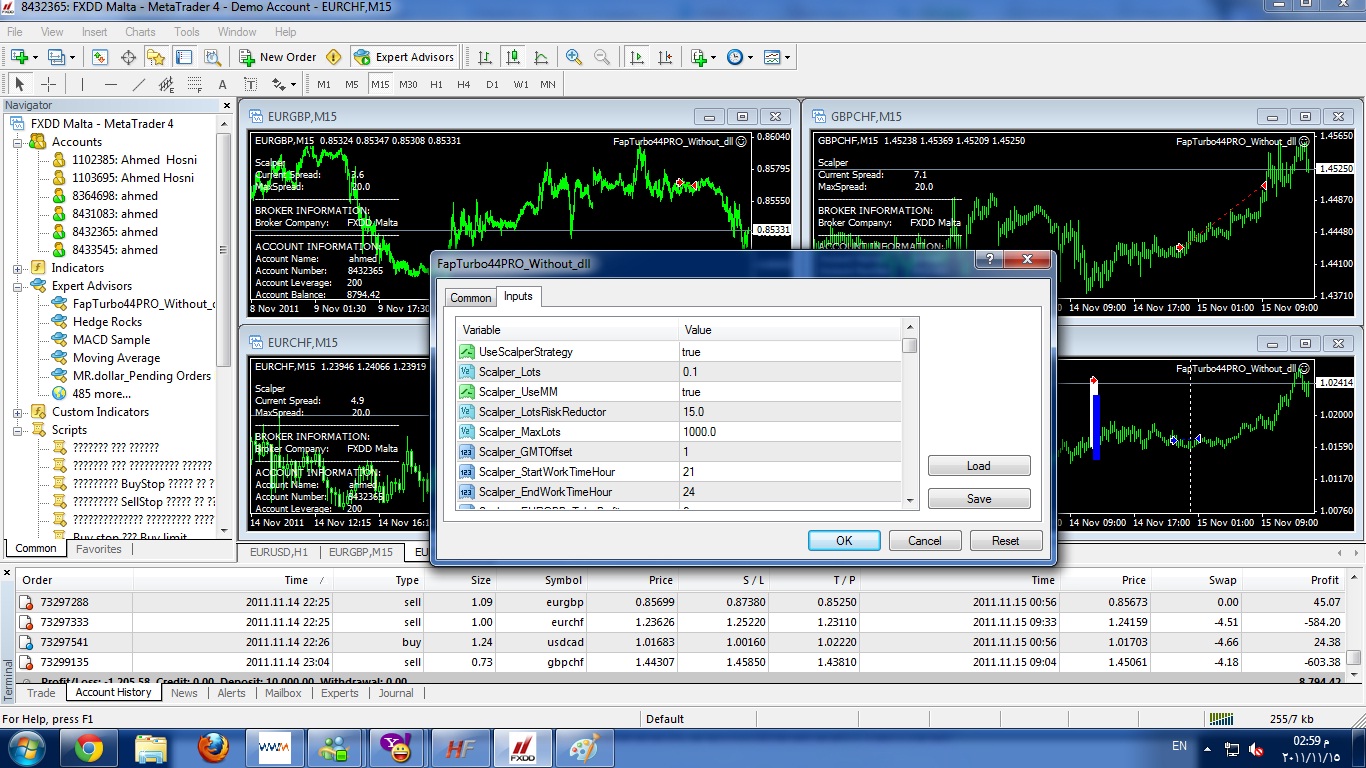Select the Crosshair tool

click(48, 84)
